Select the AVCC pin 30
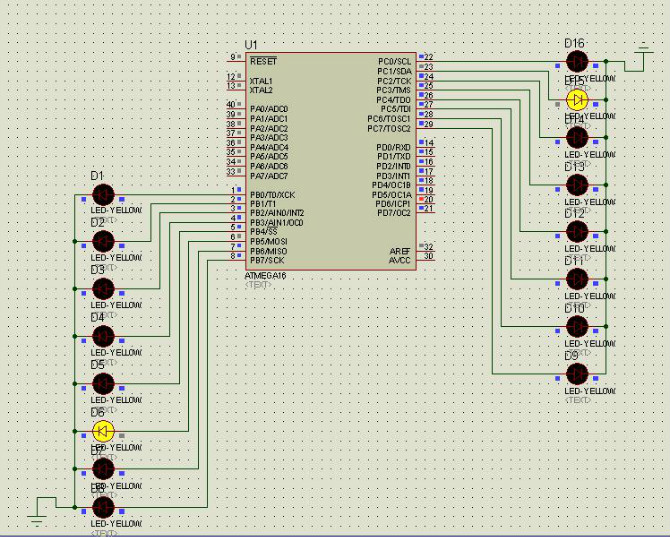Screen dimensions: 670x537 pyautogui.click(x=426, y=257)
